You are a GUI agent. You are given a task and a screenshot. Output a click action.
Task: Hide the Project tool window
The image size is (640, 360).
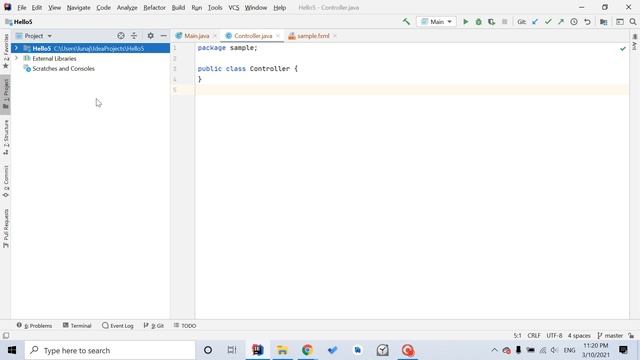click(x=163, y=36)
